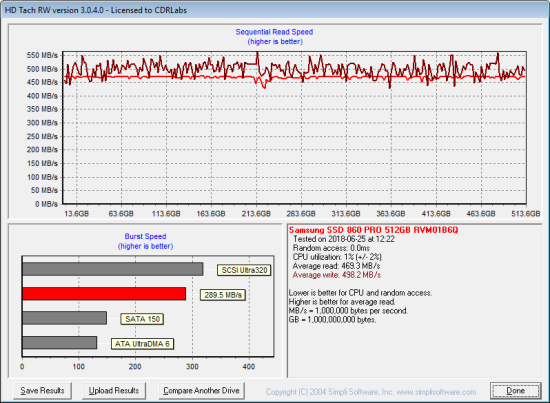Select Compare Another Drive button

click(x=201, y=391)
